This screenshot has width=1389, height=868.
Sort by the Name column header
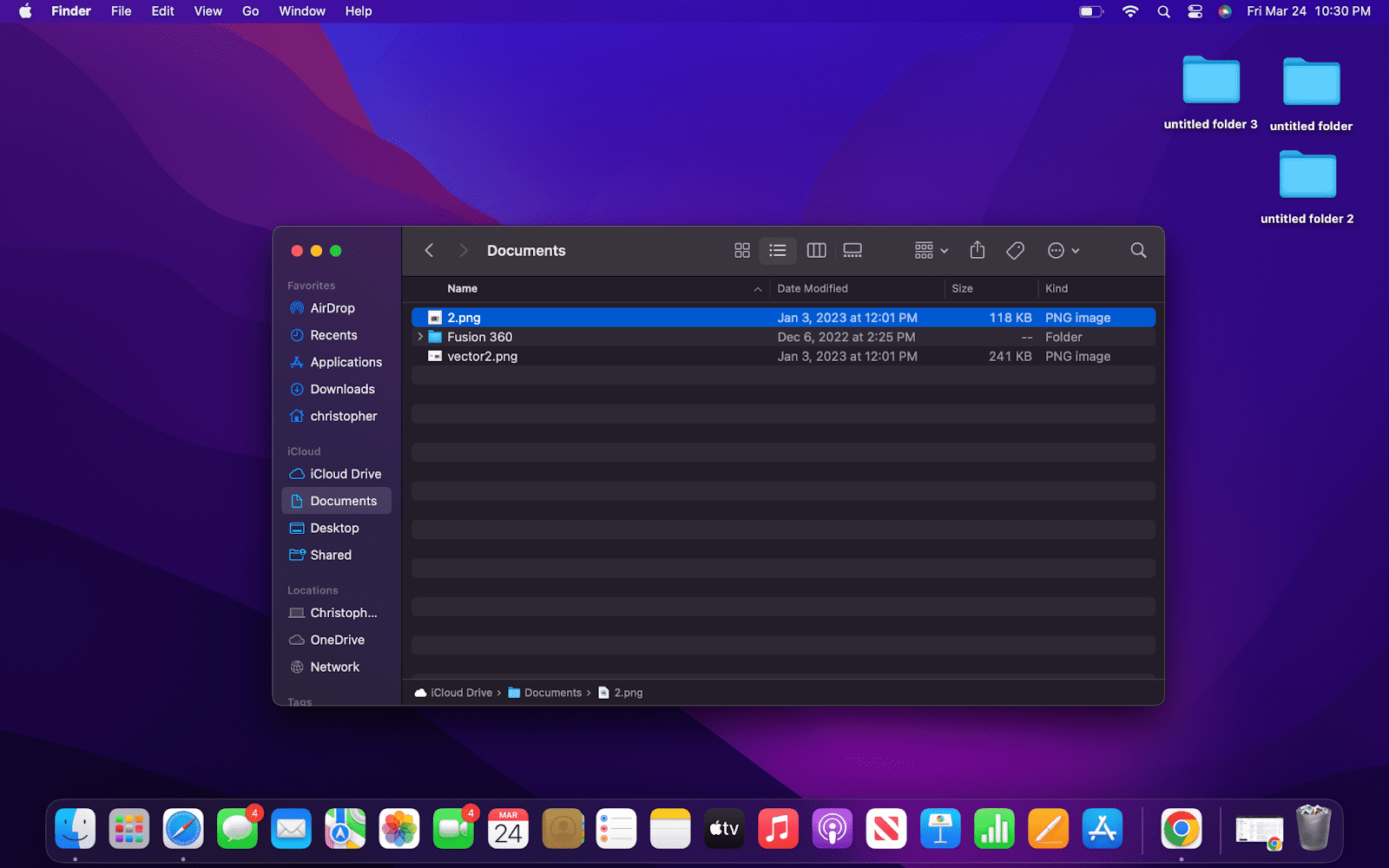[x=586, y=288]
